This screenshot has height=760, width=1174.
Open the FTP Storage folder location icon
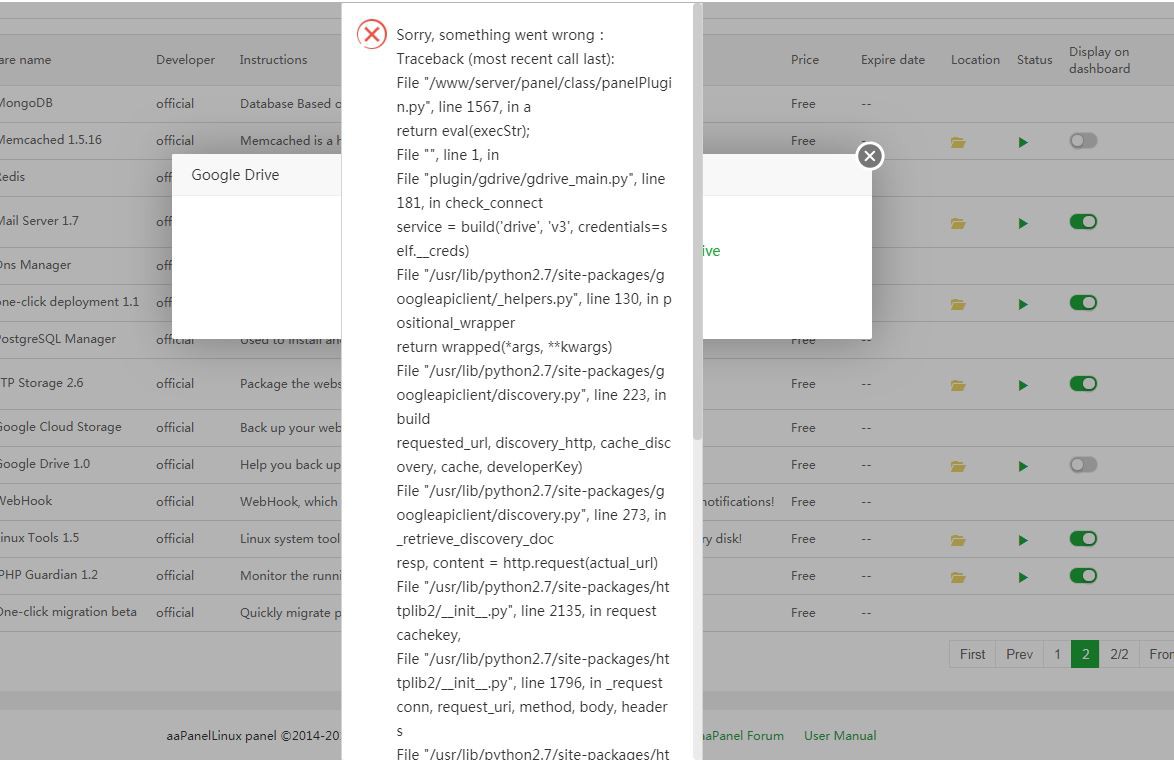[x=958, y=385]
